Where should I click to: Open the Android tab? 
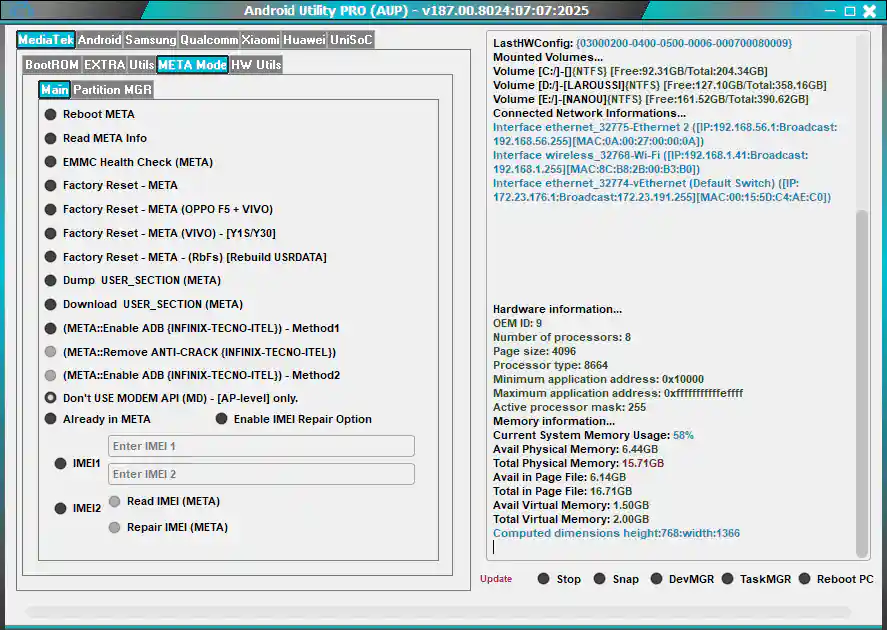[100, 40]
